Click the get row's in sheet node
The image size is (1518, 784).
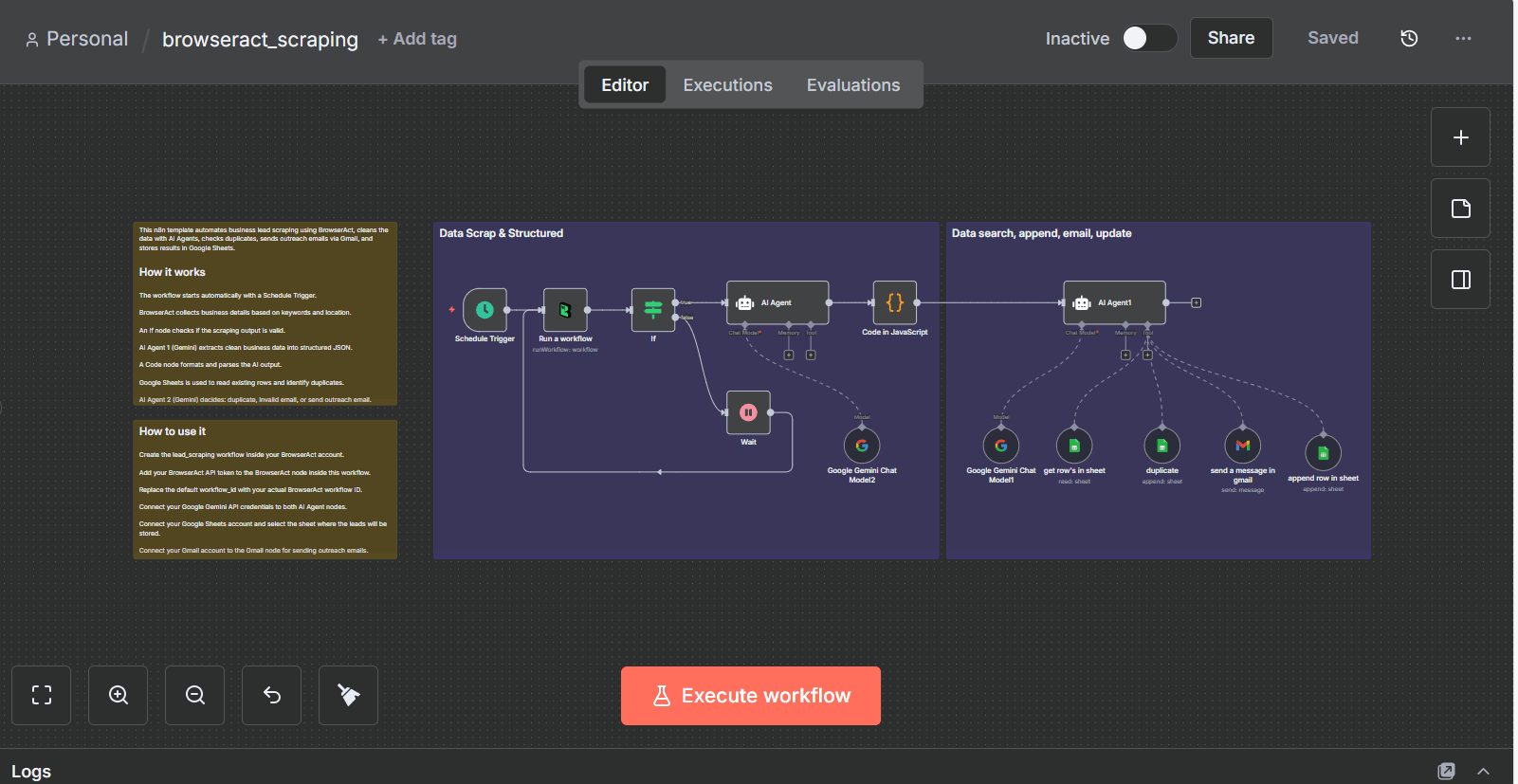(x=1074, y=446)
